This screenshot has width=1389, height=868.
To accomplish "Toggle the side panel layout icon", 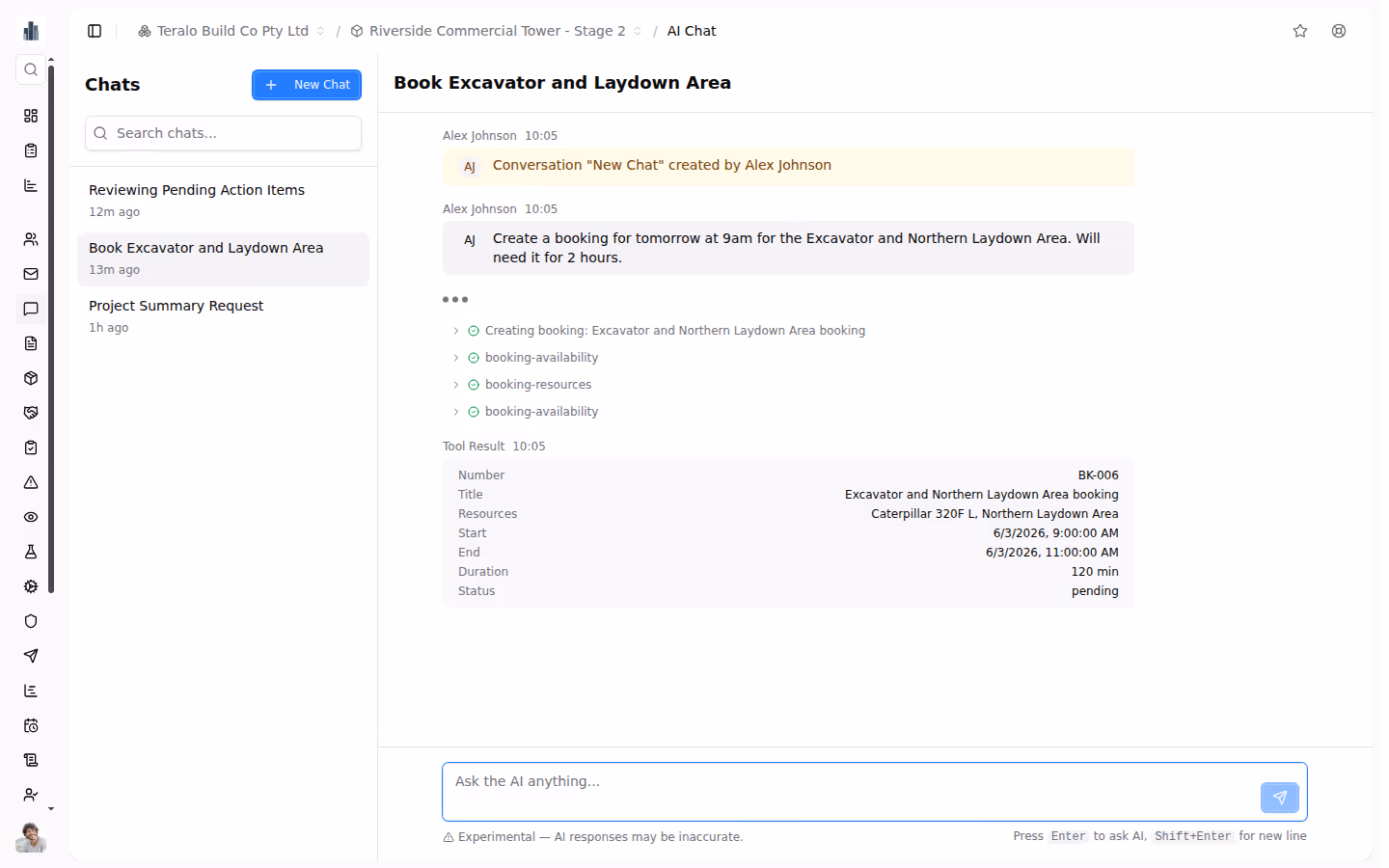I will 95,31.
